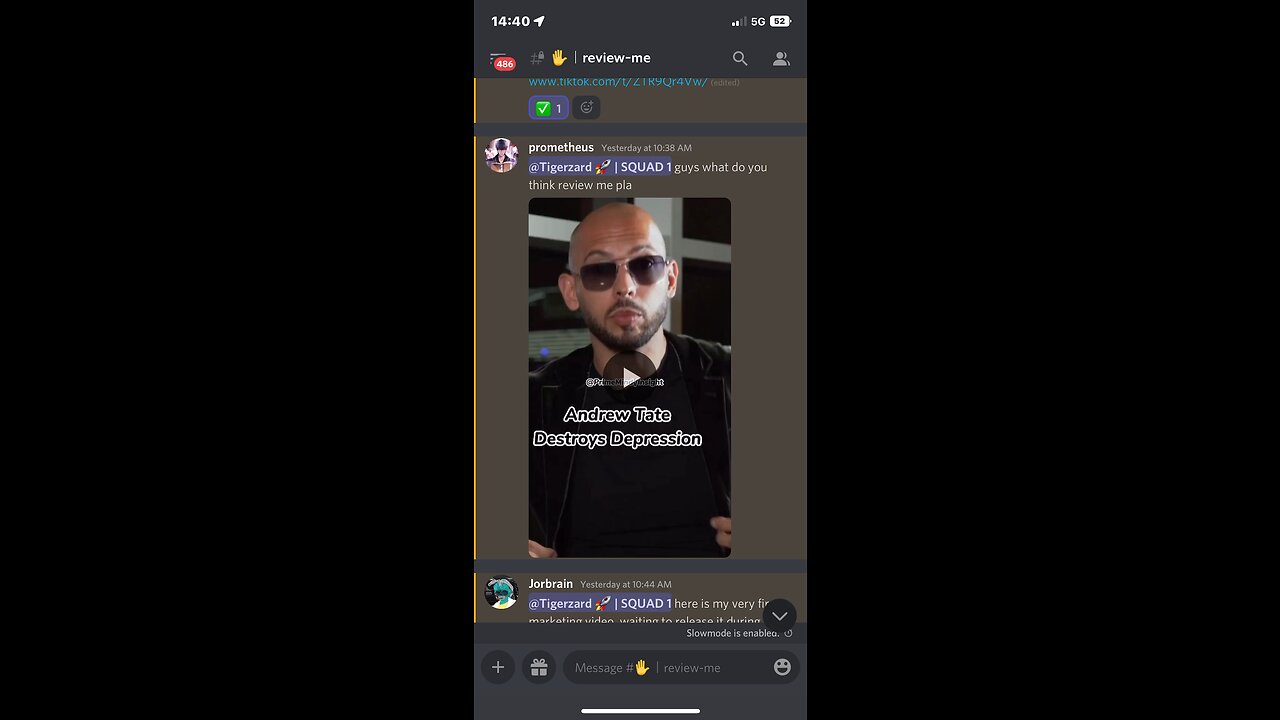Screen dimensions: 1280x720
Task: Open server menu with 486 badge
Action: (x=501, y=60)
